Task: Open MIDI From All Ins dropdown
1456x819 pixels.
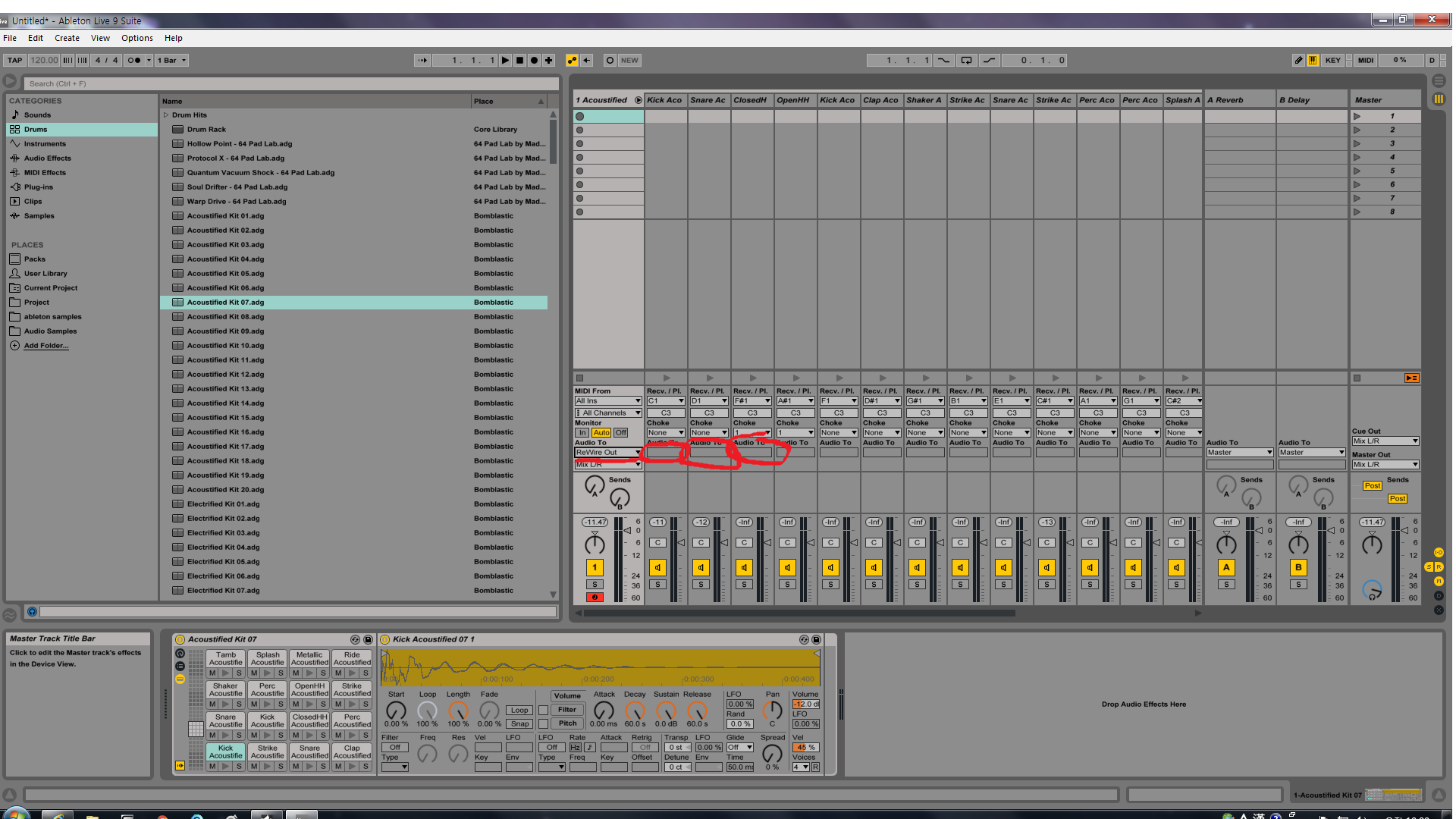Action: point(608,400)
